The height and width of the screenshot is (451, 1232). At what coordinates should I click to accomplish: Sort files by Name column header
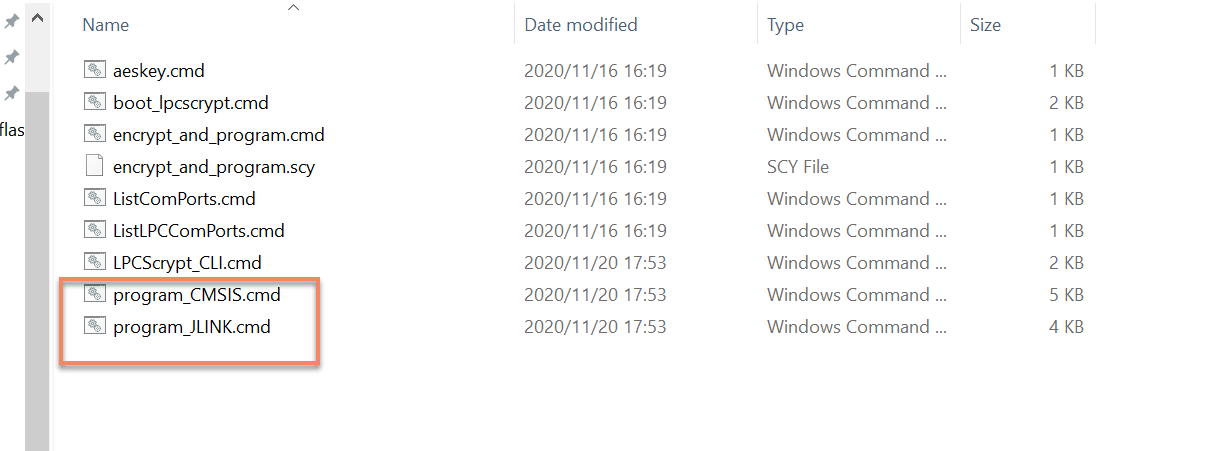click(x=105, y=25)
